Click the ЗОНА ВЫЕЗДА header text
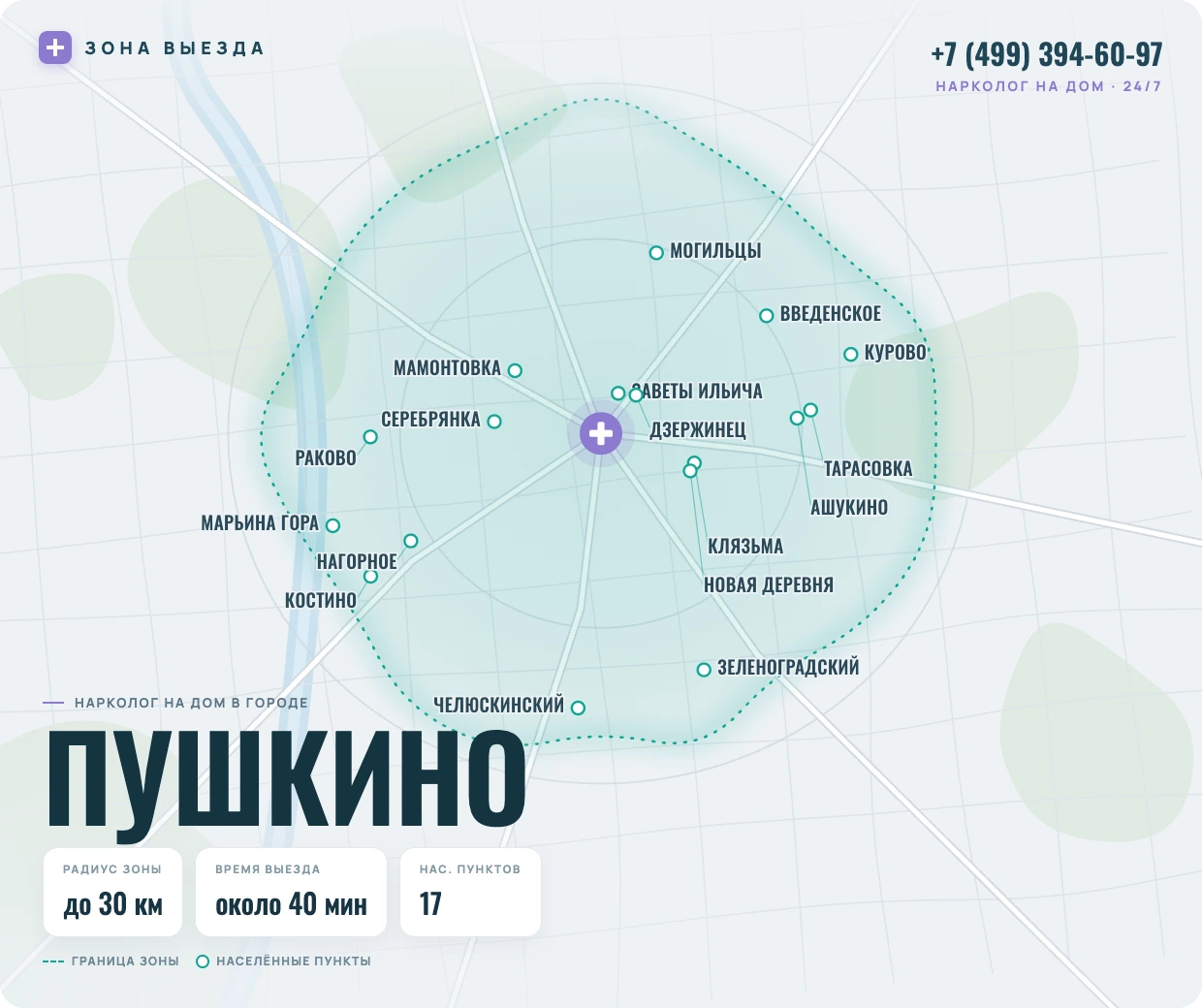 (174, 48)
